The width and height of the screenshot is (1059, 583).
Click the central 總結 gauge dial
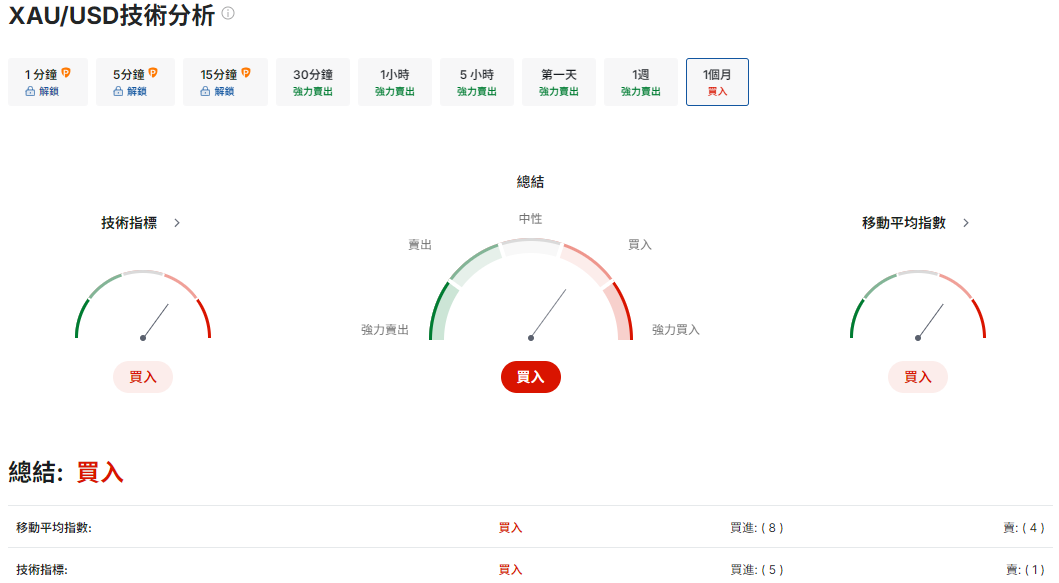(531, 289)
